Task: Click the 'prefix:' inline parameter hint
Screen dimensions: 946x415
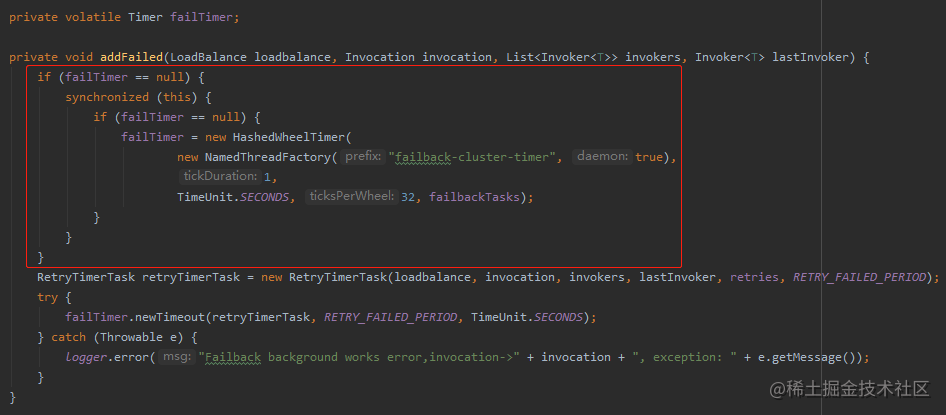Action: pos(363,157)
